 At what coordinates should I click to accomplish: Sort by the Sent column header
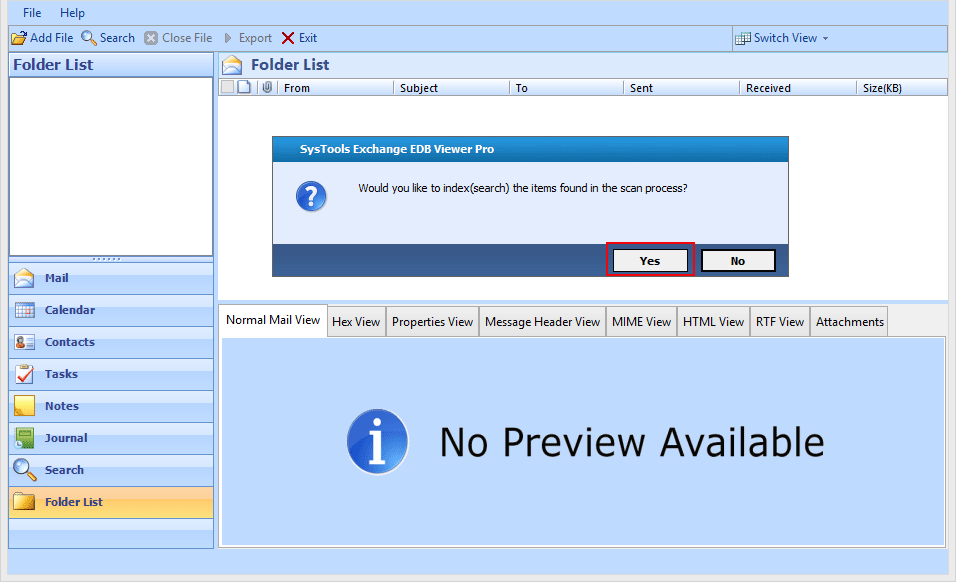click(682, 88)
